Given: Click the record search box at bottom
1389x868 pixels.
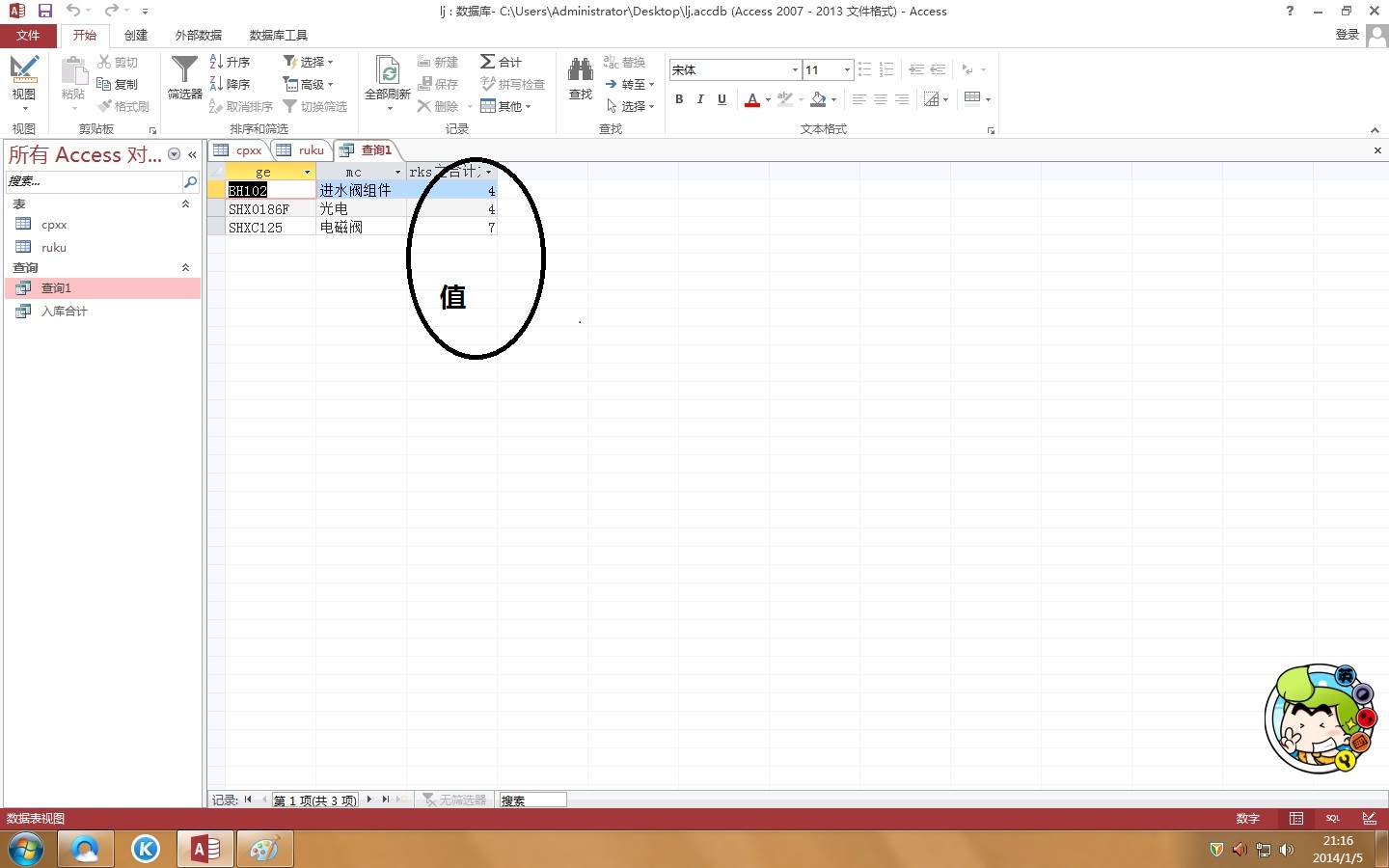Looking at the screenshot, I should [531, 800].
